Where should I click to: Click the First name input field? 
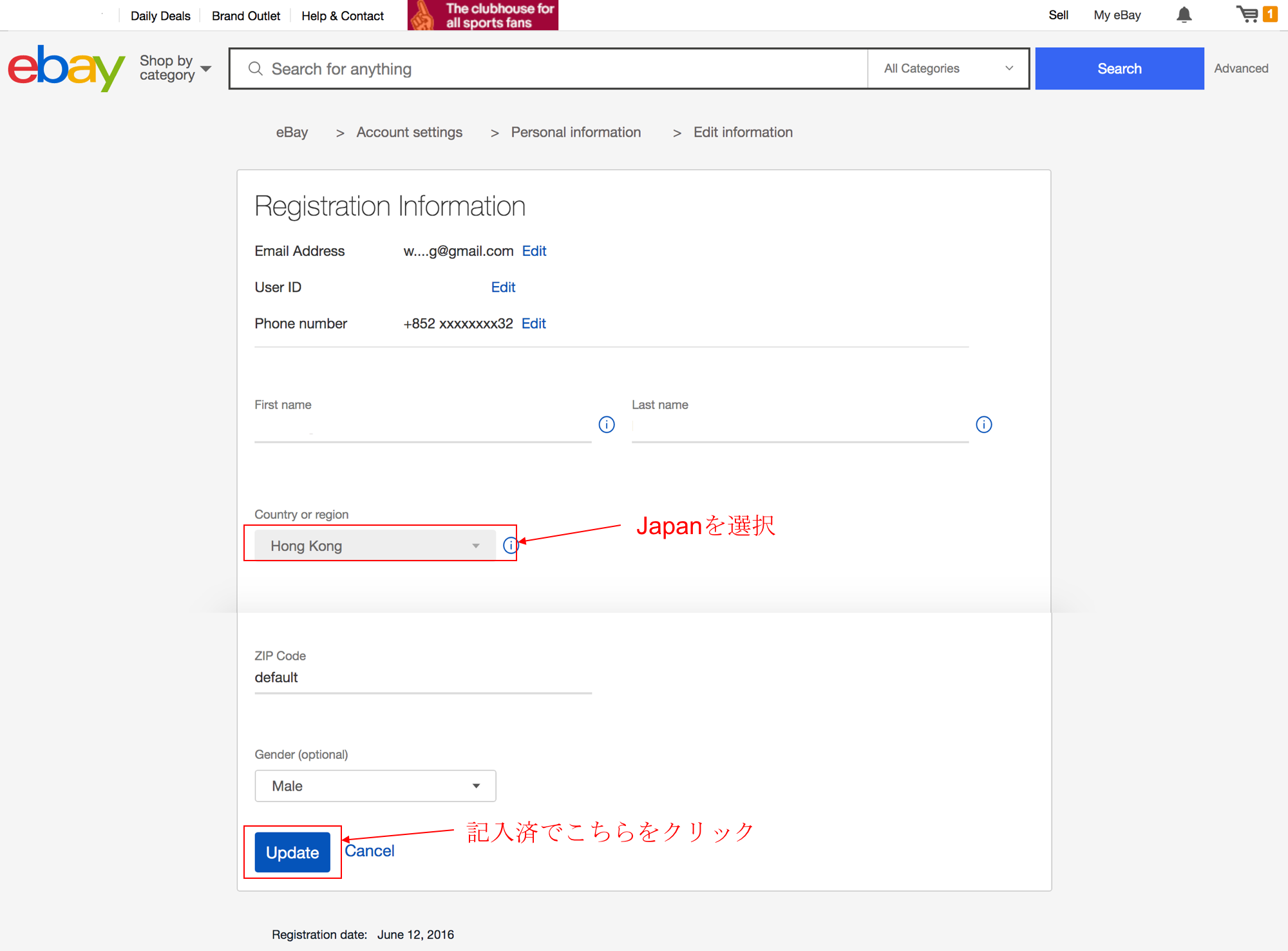pos(423,427)
